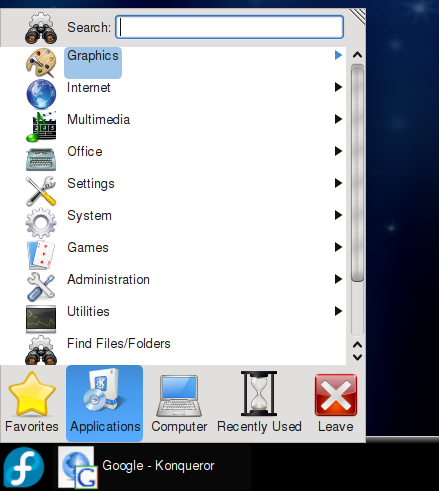Click the scroll up arrow atop scrollbar

click(x=357, y=55)
